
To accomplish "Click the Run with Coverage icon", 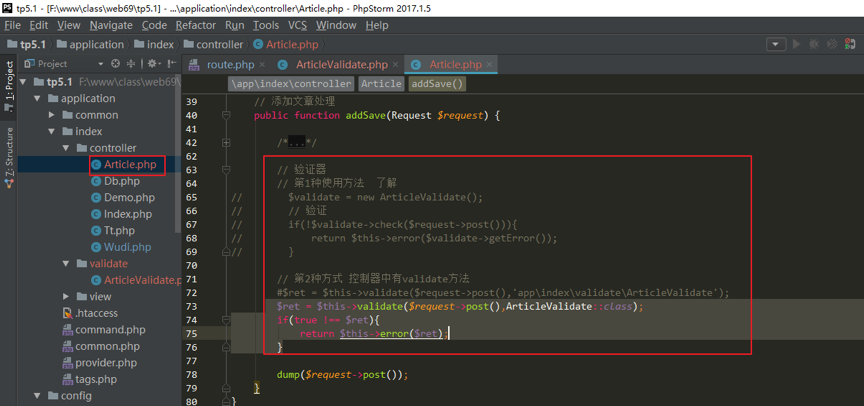I will 833,45.
